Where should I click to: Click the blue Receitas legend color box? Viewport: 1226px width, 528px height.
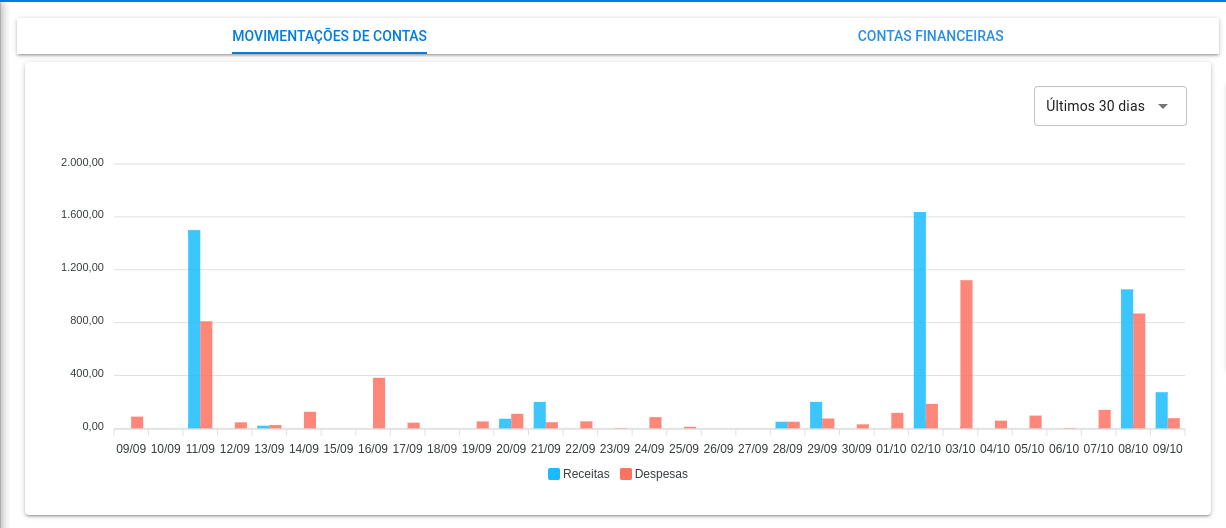(554, 474)
